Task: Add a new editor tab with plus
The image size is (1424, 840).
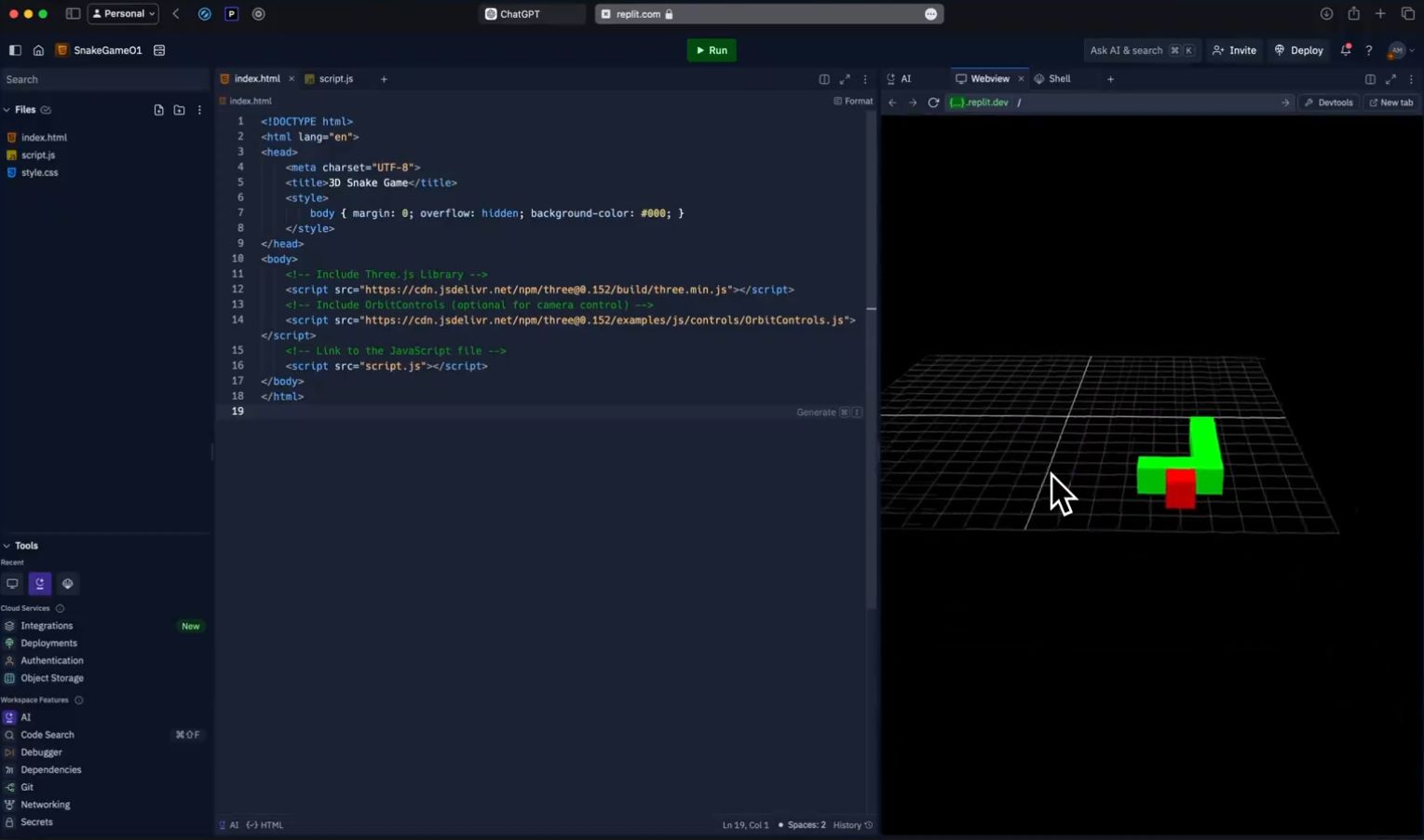Action: (384, 79)
